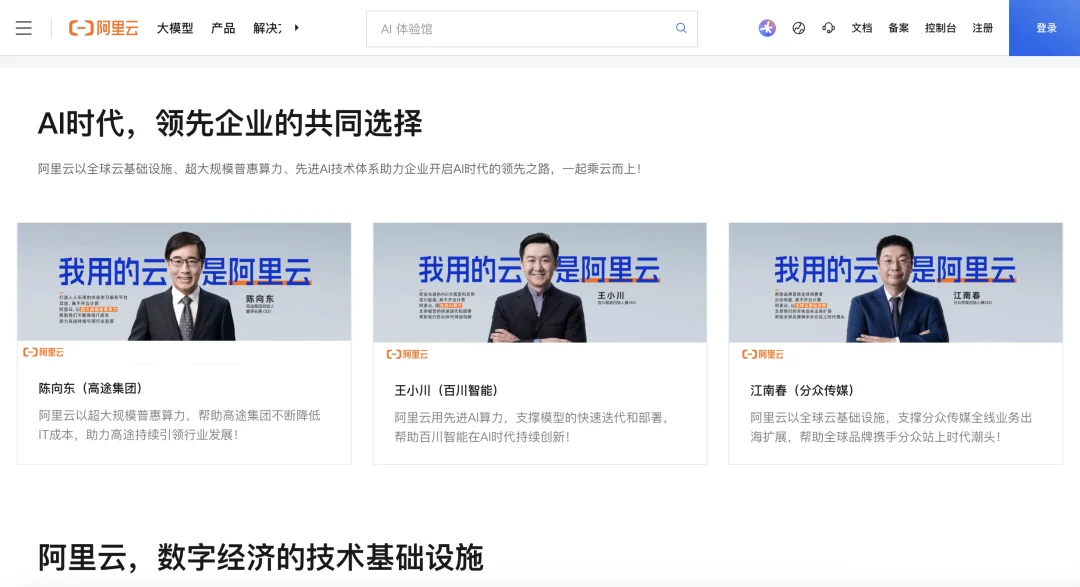Image resolution: width=1080 pixels, height=587 pixels.
Task: Click the 登录 login button
Action: pyautogui.click(x=1045, y=28)
